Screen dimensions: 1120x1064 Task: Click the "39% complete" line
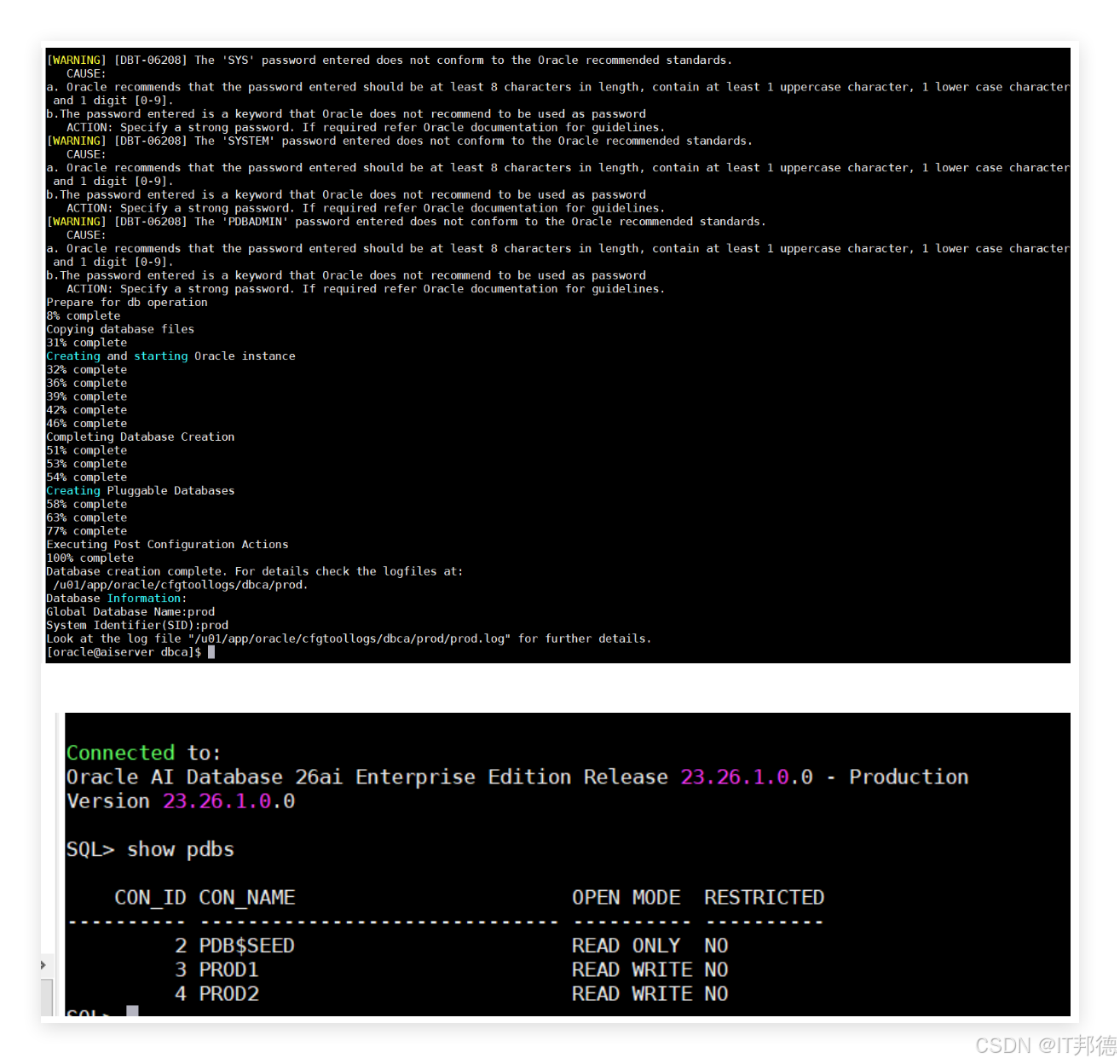pos(87,396)
